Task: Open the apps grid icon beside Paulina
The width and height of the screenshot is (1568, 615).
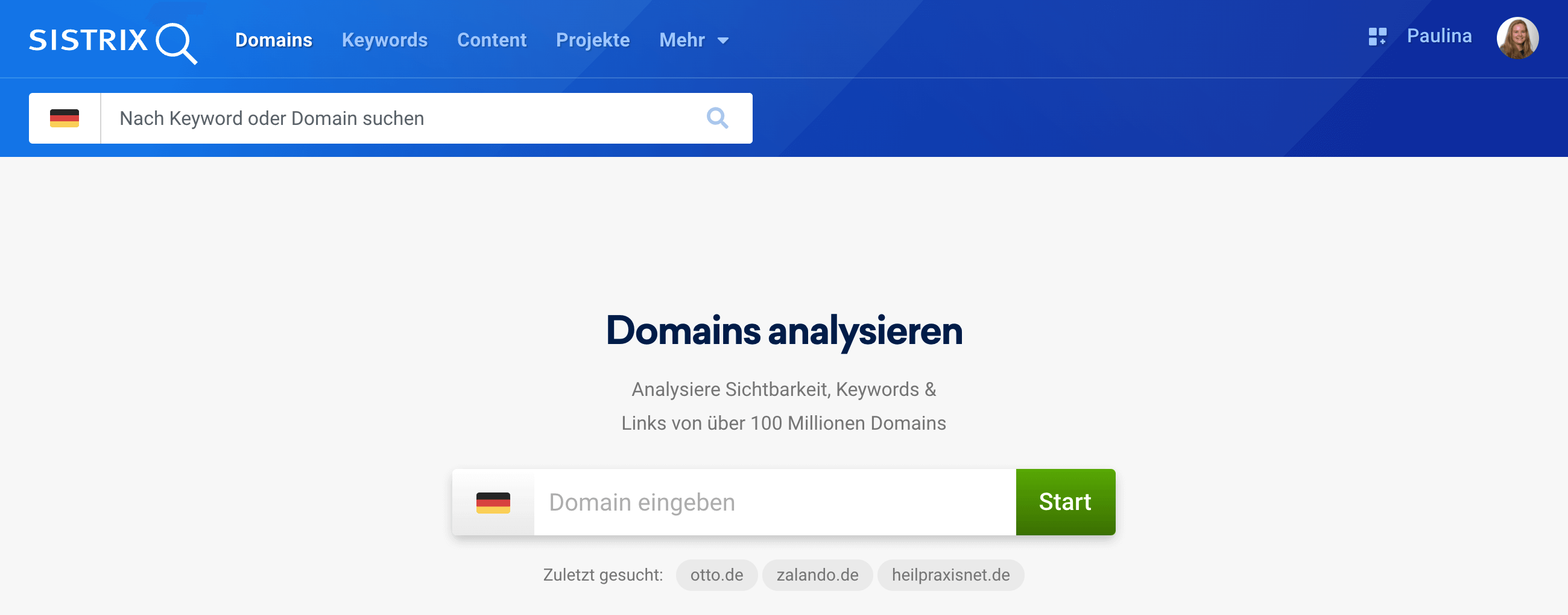Action: [1377, 37]
